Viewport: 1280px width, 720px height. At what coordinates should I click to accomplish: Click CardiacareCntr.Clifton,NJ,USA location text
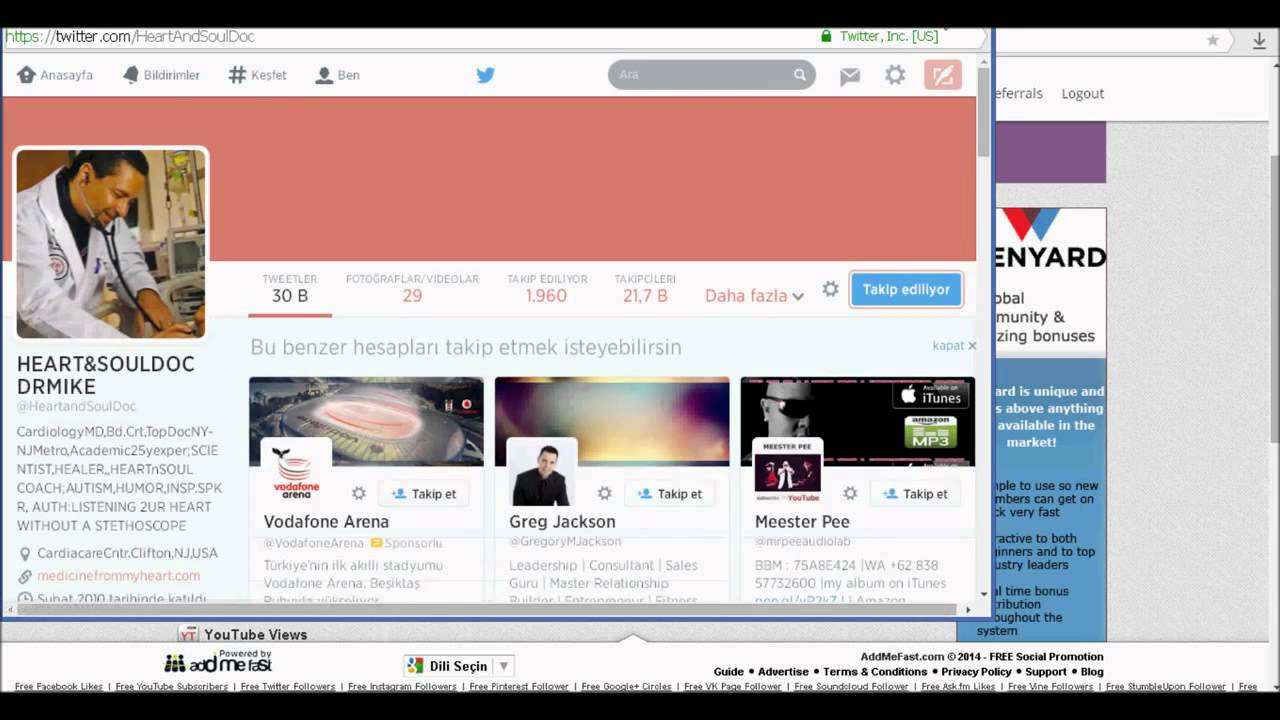coord(127,553)
